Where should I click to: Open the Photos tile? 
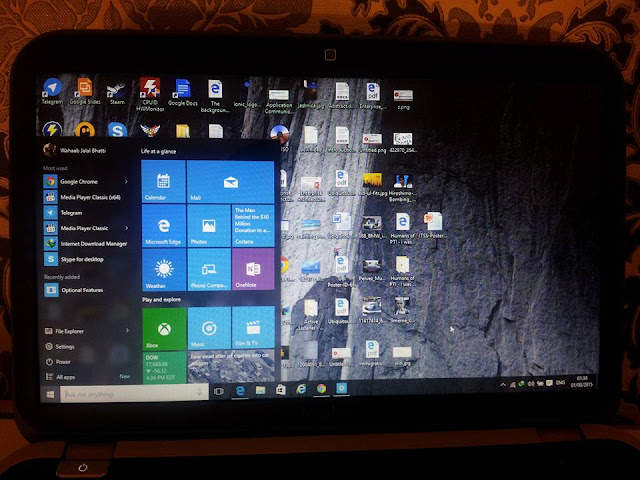coord(209,226)
